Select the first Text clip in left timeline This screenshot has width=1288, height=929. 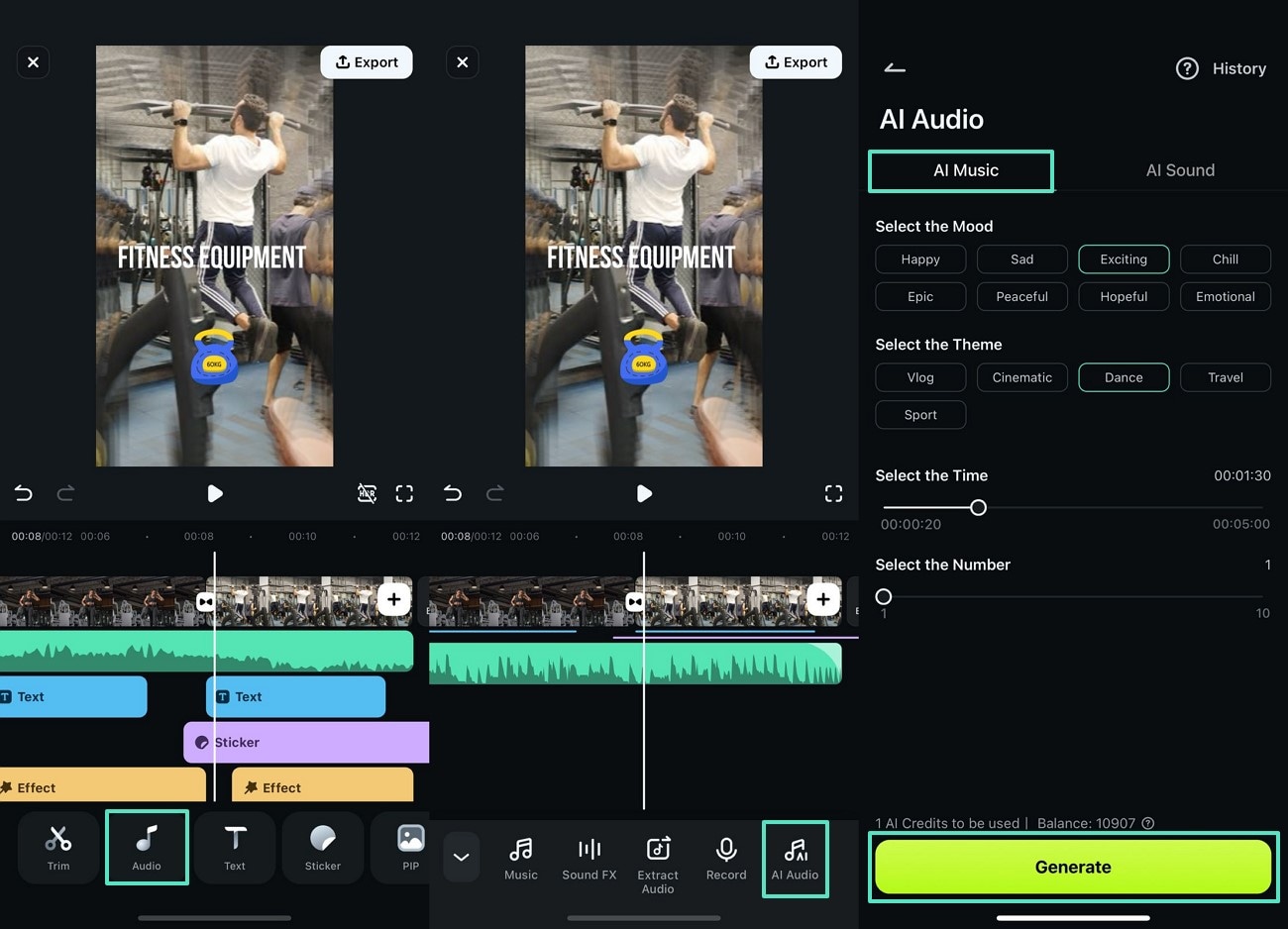[73, 697]
